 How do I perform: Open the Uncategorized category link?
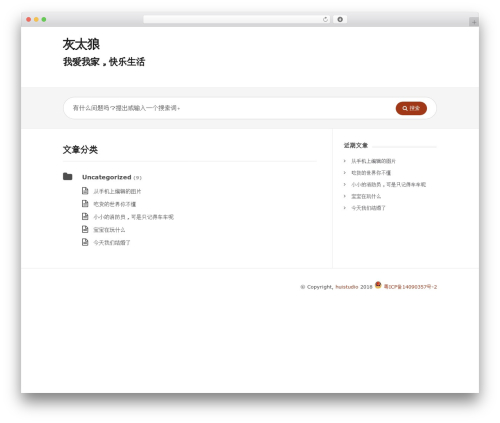point(107,177)
